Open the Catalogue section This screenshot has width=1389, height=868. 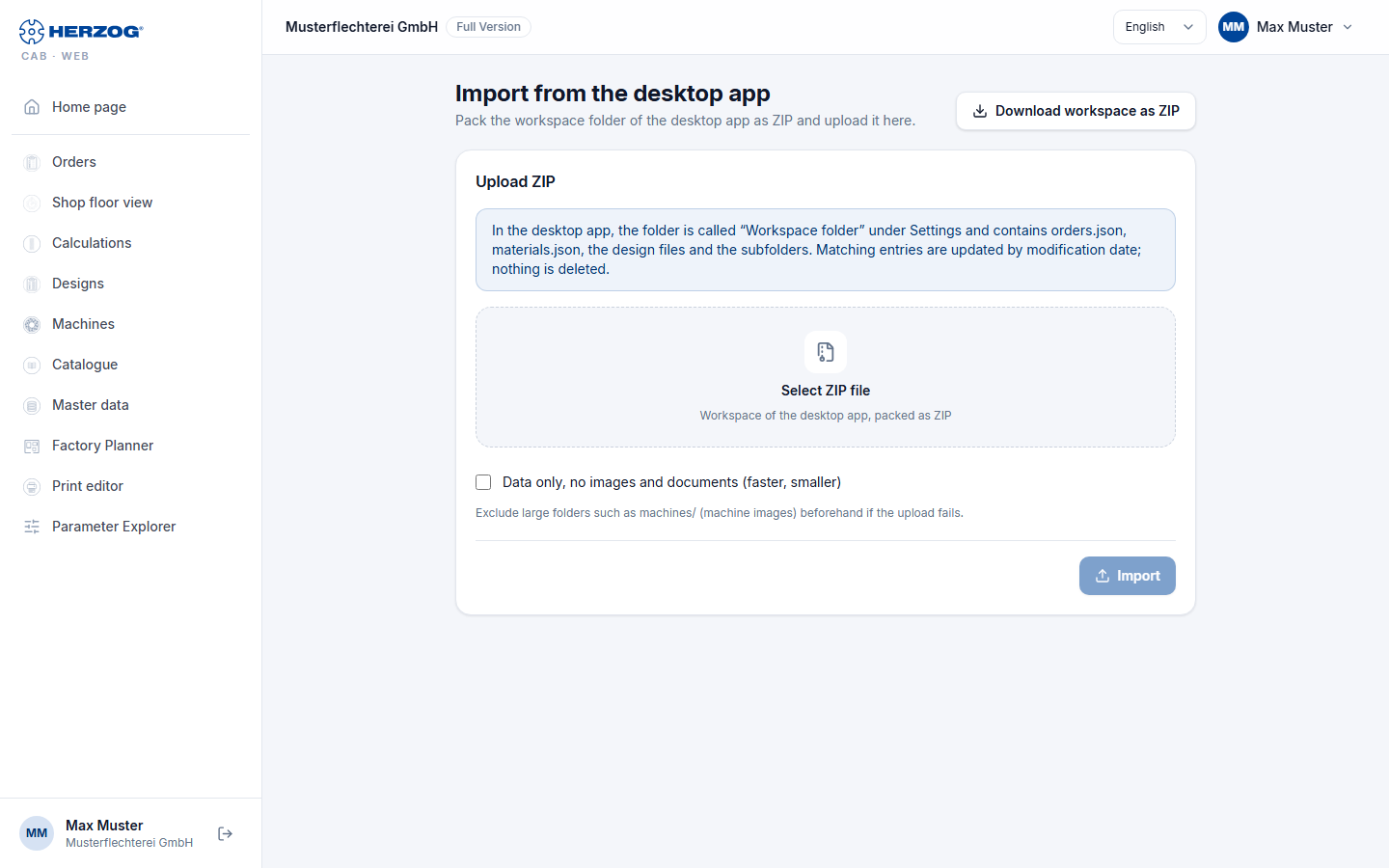[130, 365]
